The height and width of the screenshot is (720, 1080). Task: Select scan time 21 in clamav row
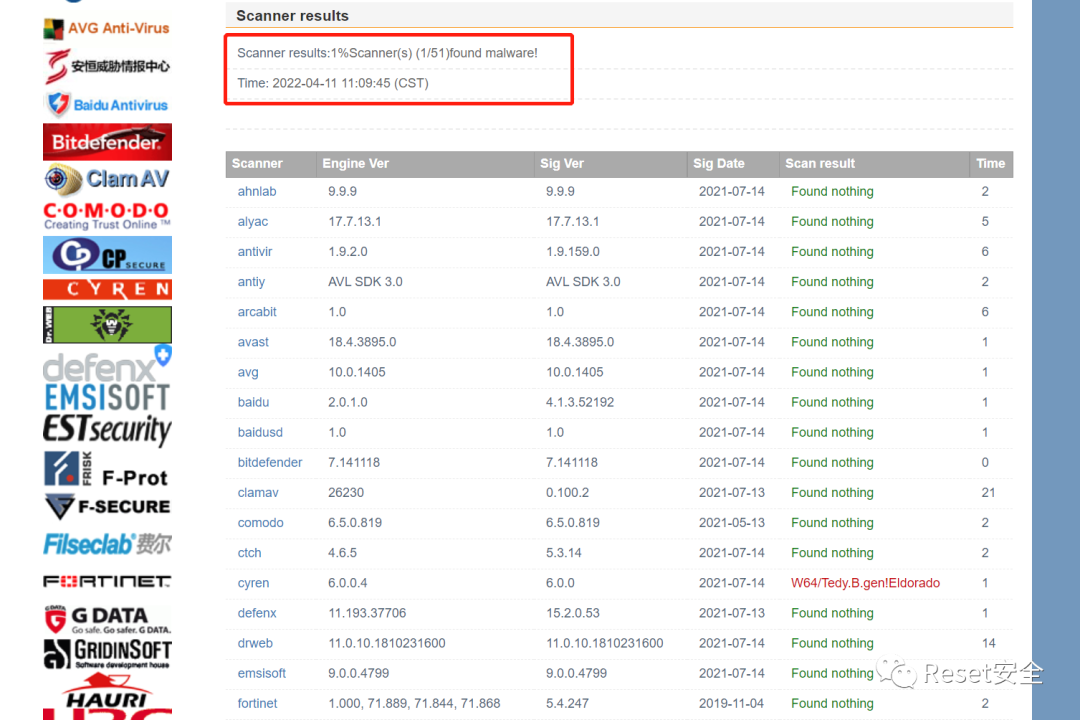pyautogui.click(x=988, y=493)
